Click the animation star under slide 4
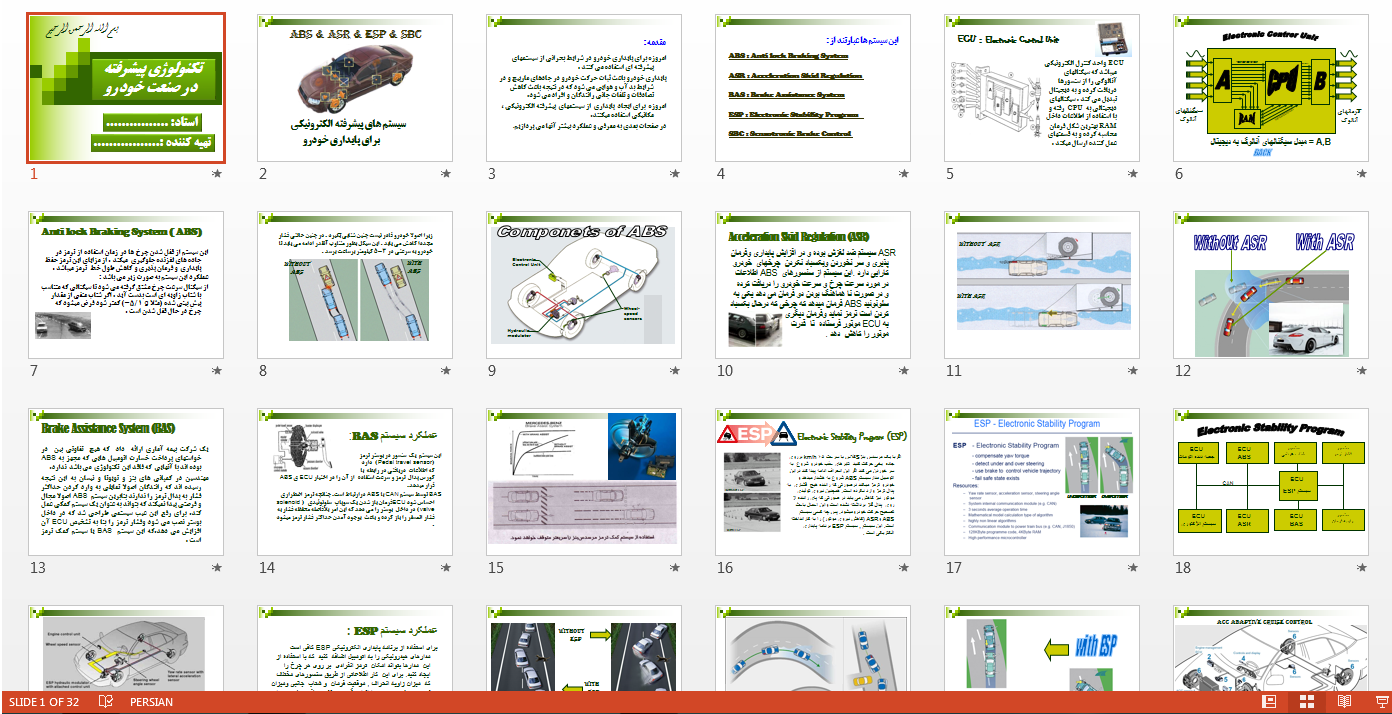 tap(904, 174)
